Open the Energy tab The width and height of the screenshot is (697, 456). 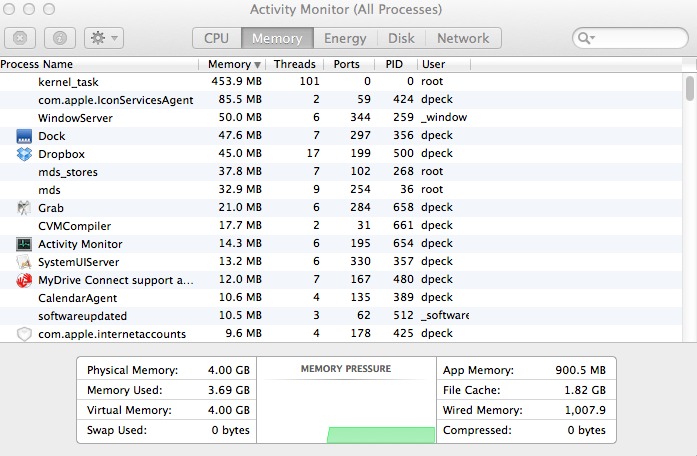(345, 38)
